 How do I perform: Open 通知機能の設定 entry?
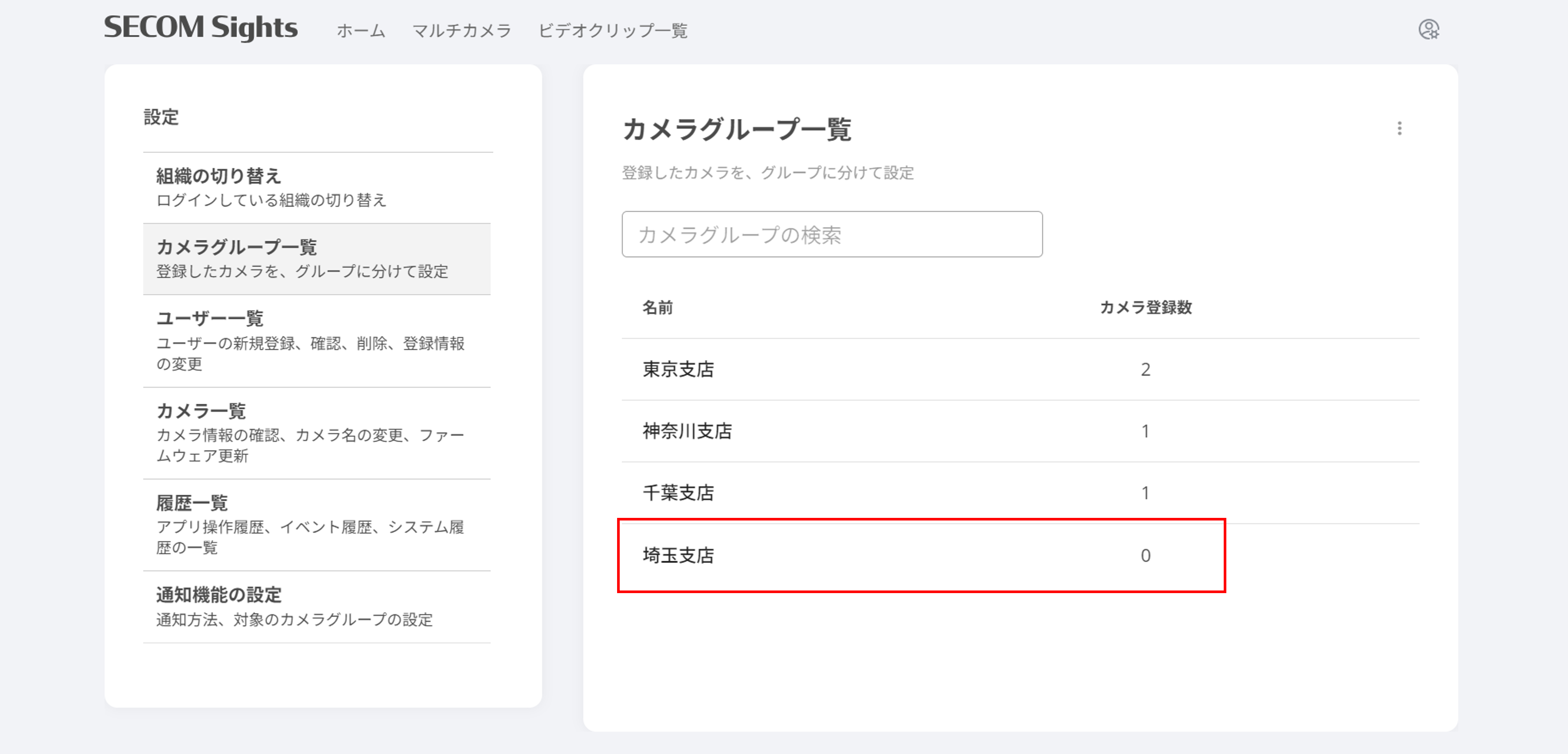point(317,607)
